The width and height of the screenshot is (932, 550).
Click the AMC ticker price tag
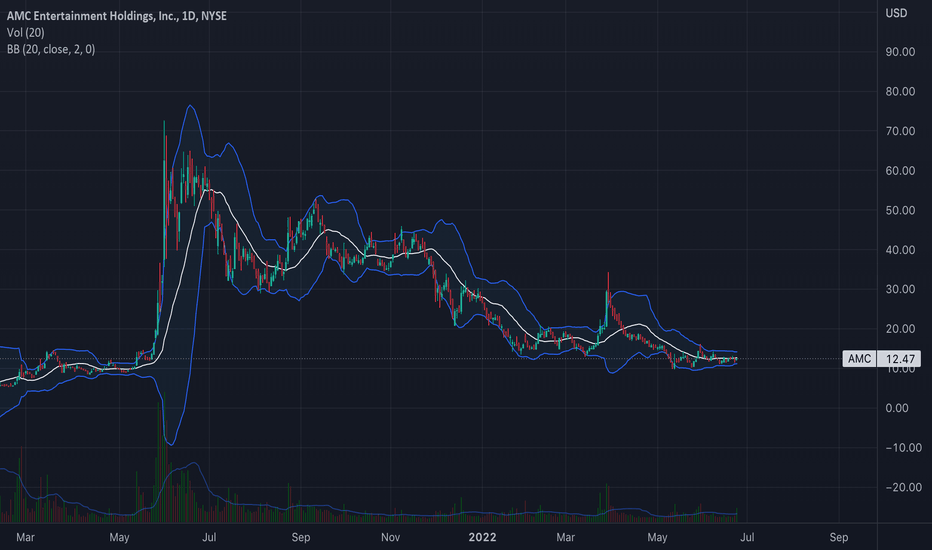coord(859,359)
